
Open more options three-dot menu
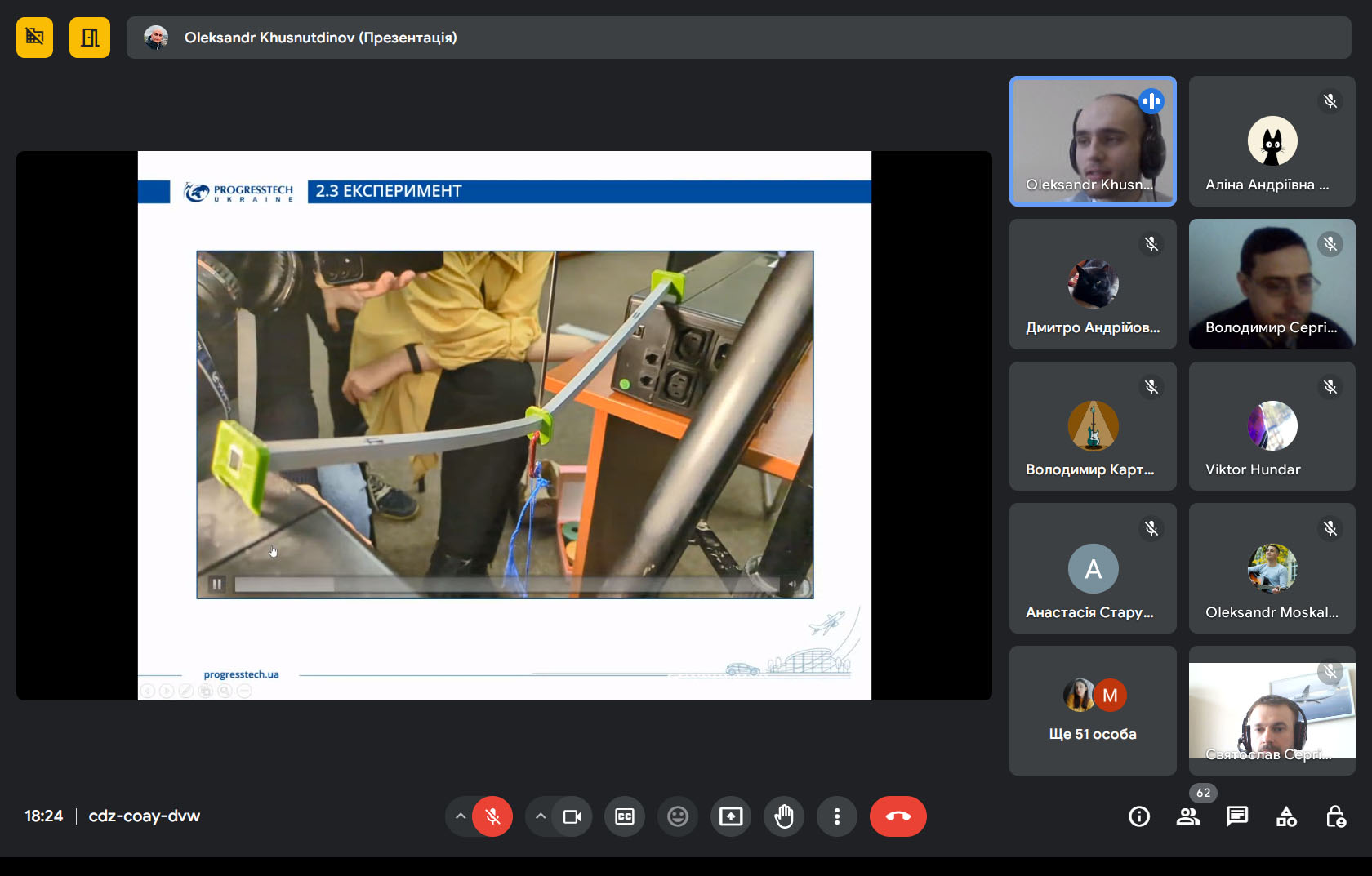837,816
